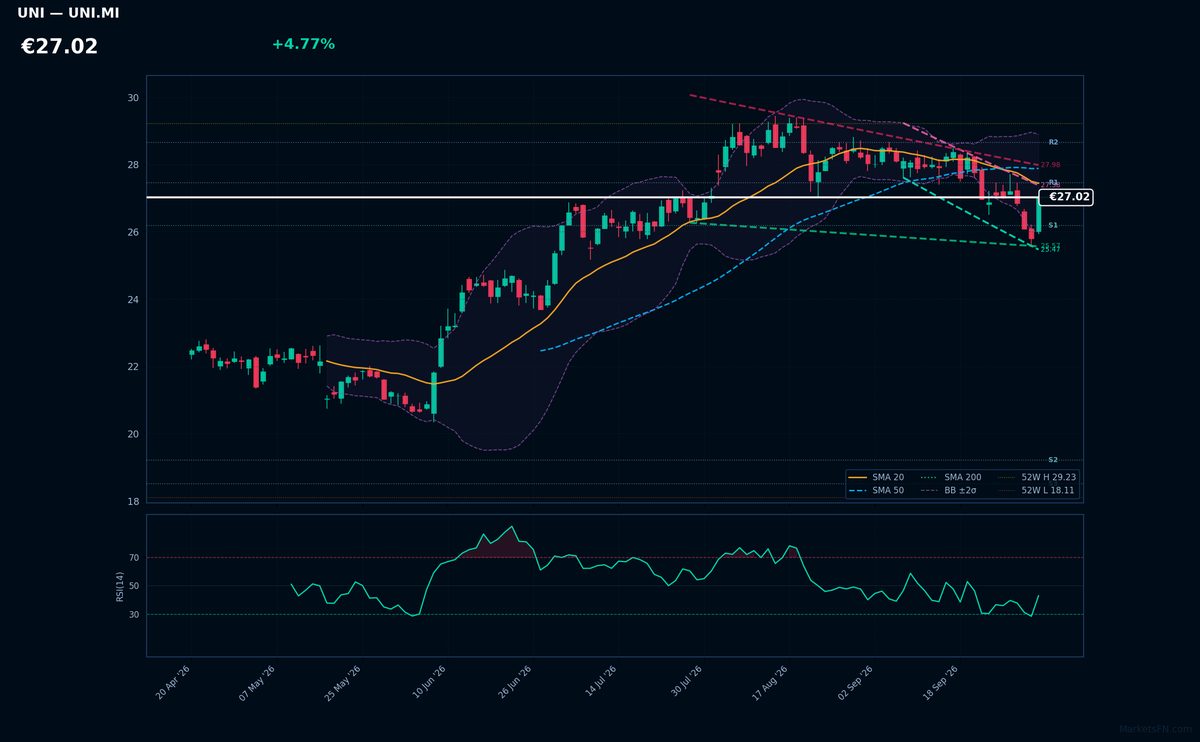Click the RSI 50 level label
This screenshot has height=742, width=1200.
click(x=133, y=586)
